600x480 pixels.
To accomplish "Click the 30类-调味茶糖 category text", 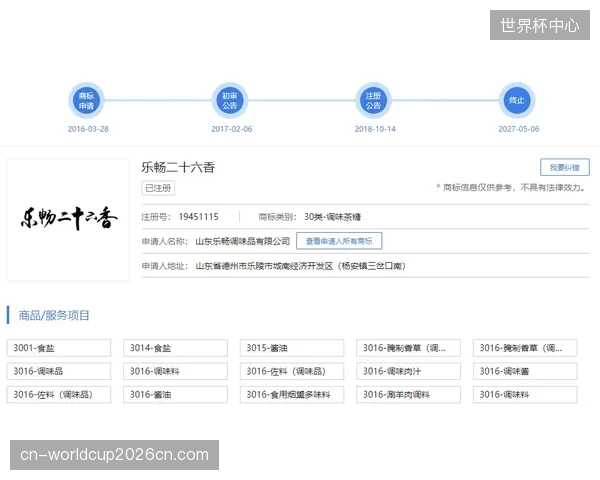I will (x=332, y=217).
